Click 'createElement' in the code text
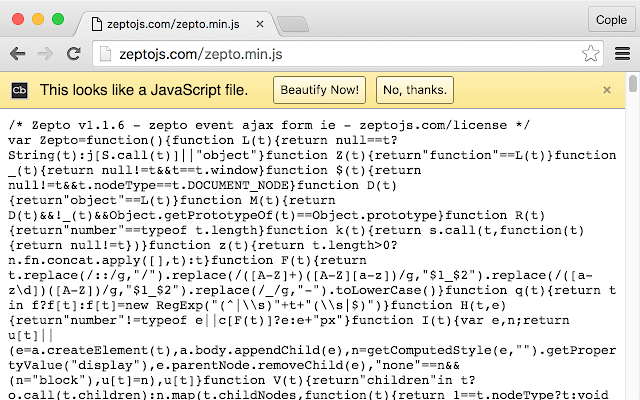Image resolution: width=640 pixels, height=400 pixels. pos(98,350)
